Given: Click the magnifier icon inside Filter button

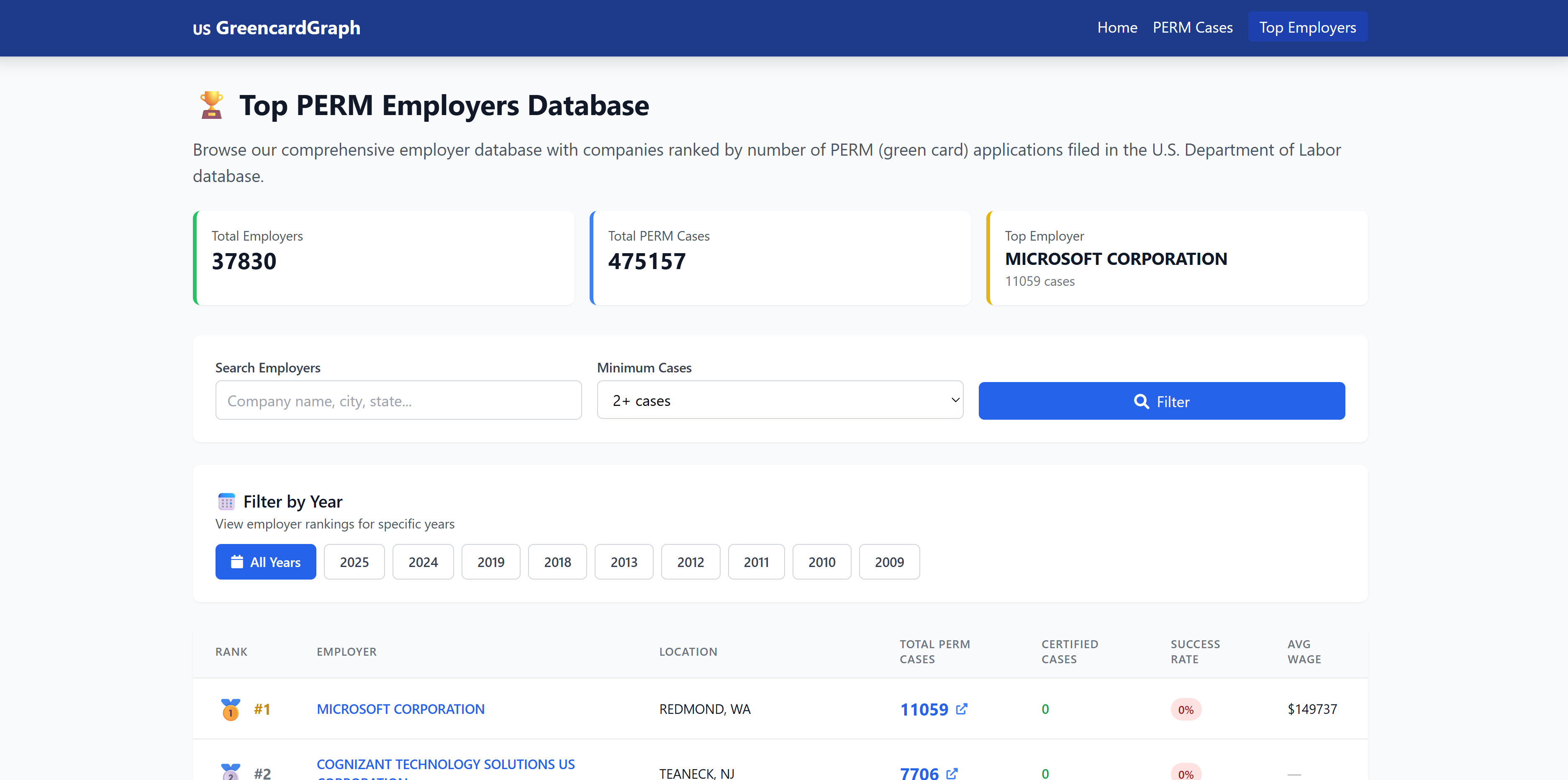Looking at the screenshot, I should 1141,401.
